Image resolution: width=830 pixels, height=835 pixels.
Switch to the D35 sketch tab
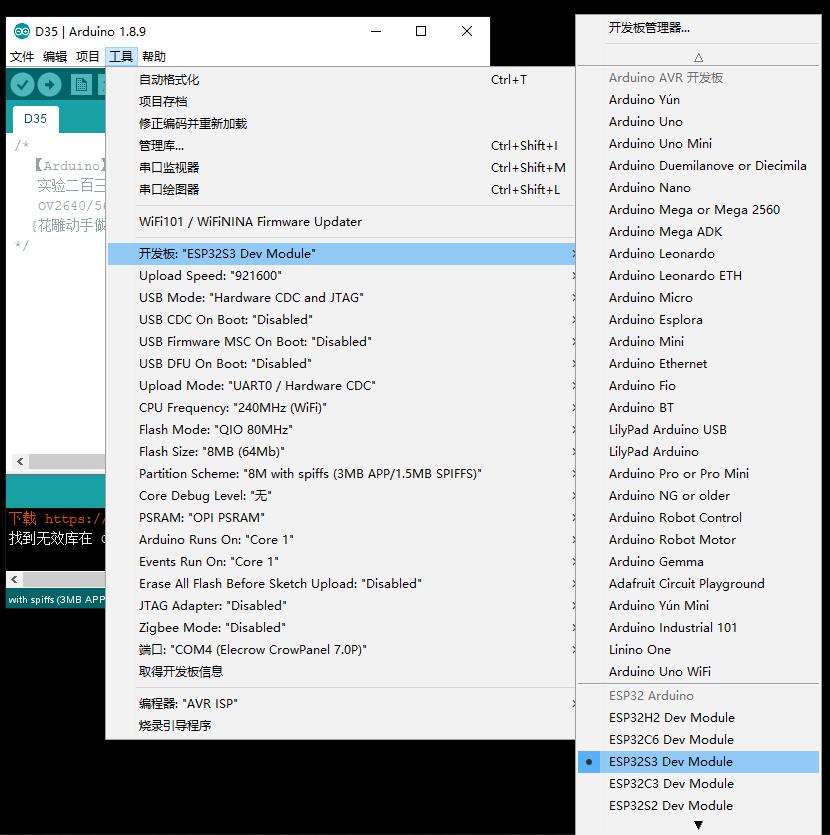pos(35,119)
